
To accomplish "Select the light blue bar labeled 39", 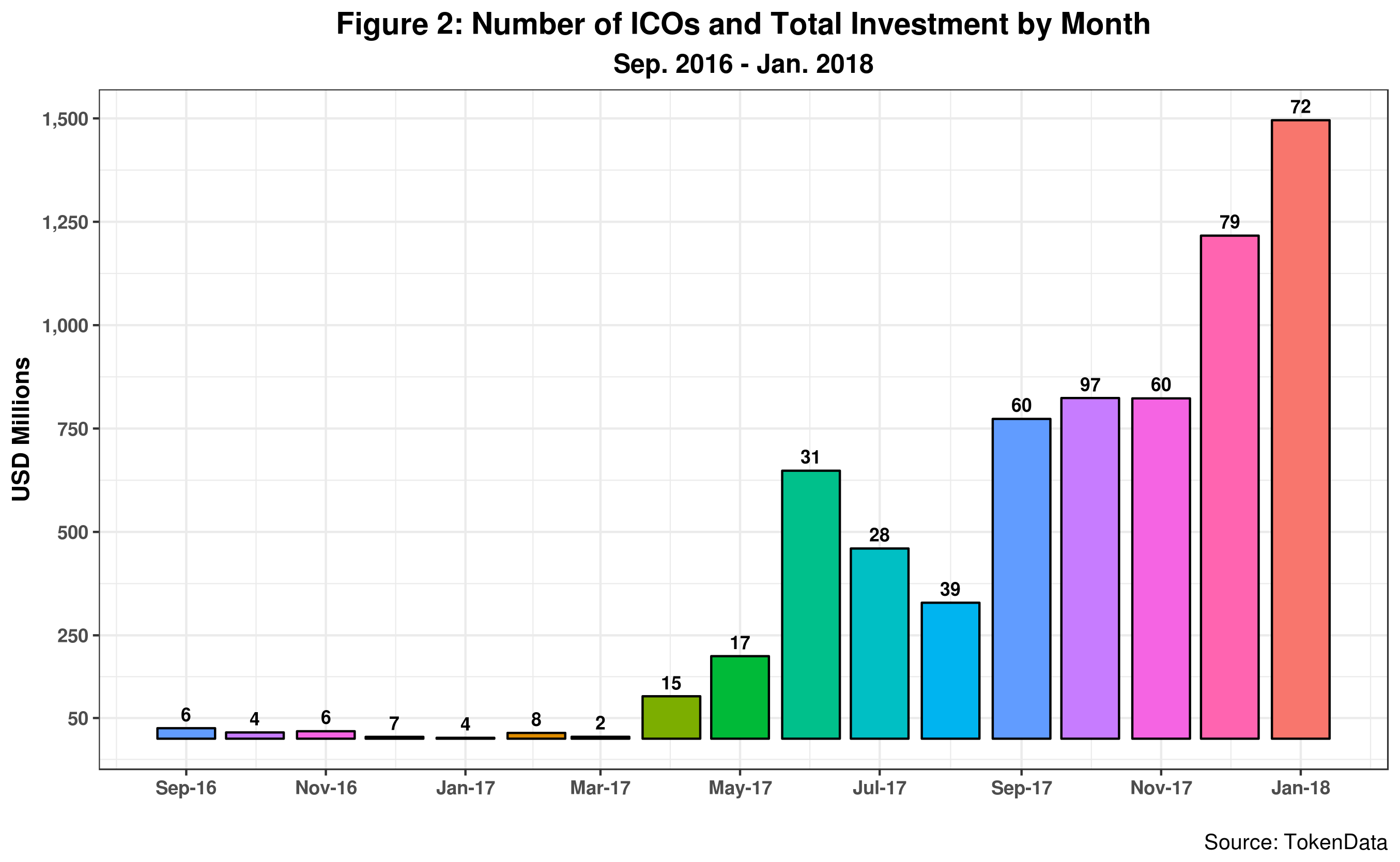I will [x=950, y=670].
